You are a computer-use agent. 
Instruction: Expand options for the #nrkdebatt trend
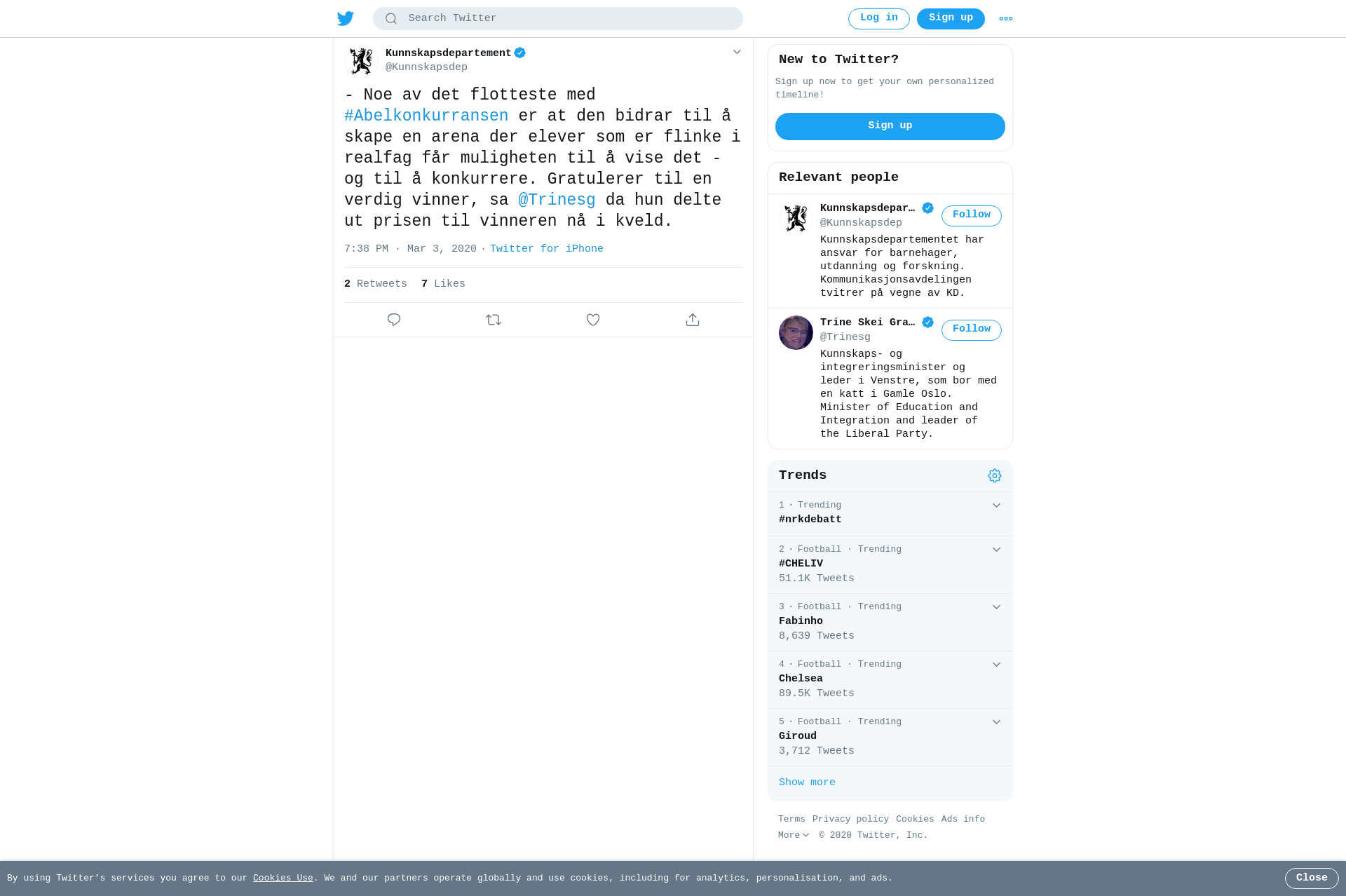point(996,505)
